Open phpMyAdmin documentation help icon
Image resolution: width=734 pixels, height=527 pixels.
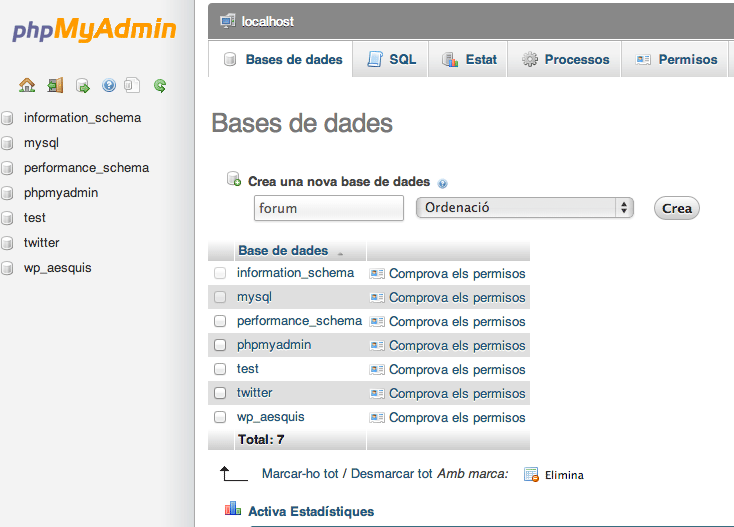(109, 85)
